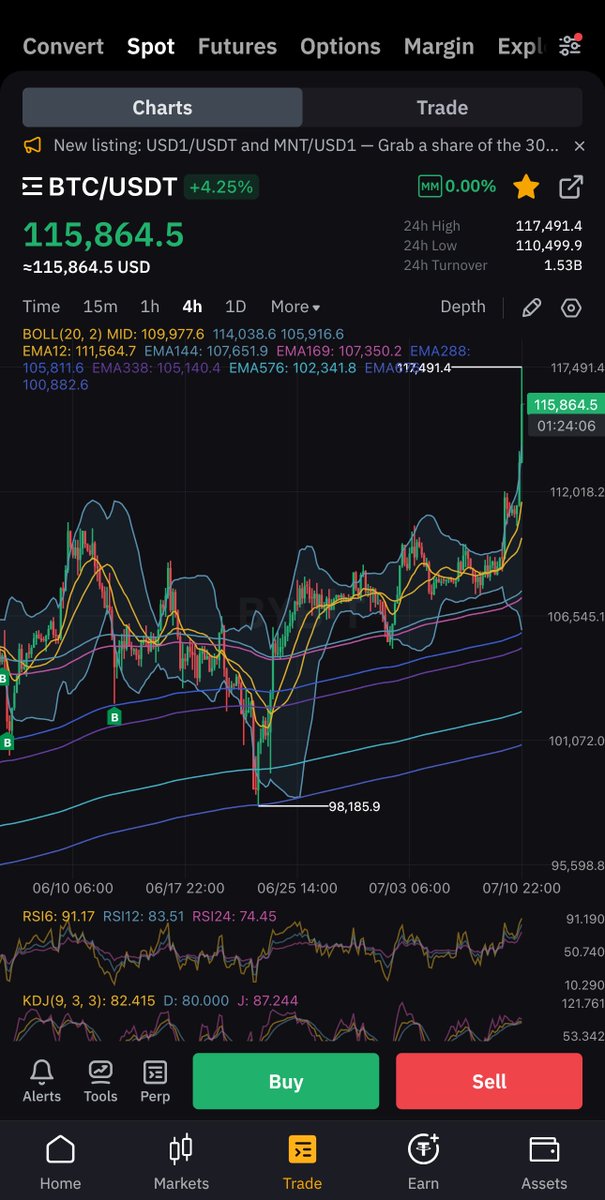Screen dimensions: 605x1200
Task: Open the chart indicator settings hexagon icon
Action: (571, 307)
